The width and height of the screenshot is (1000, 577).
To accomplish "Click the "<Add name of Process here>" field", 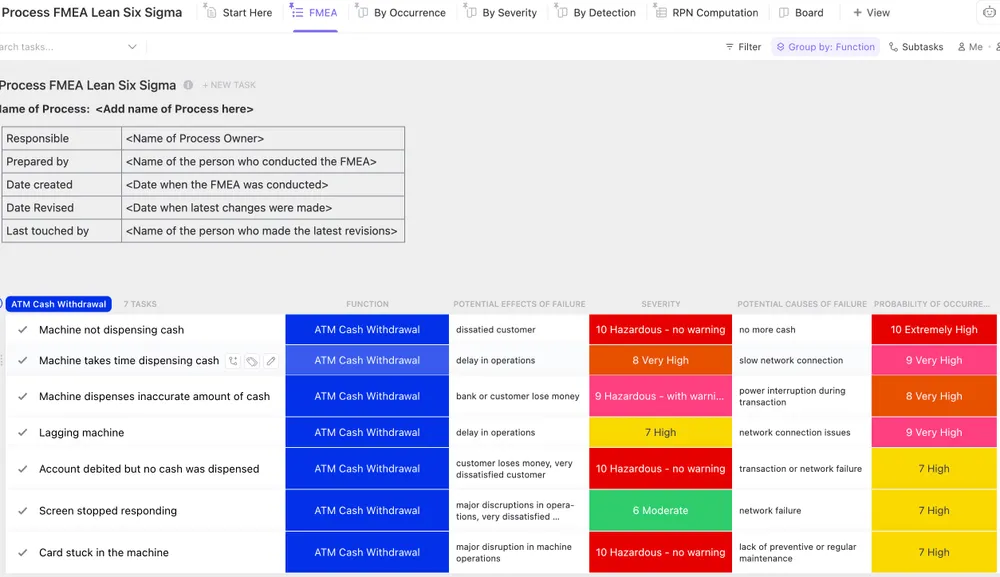I will [174, 109].
